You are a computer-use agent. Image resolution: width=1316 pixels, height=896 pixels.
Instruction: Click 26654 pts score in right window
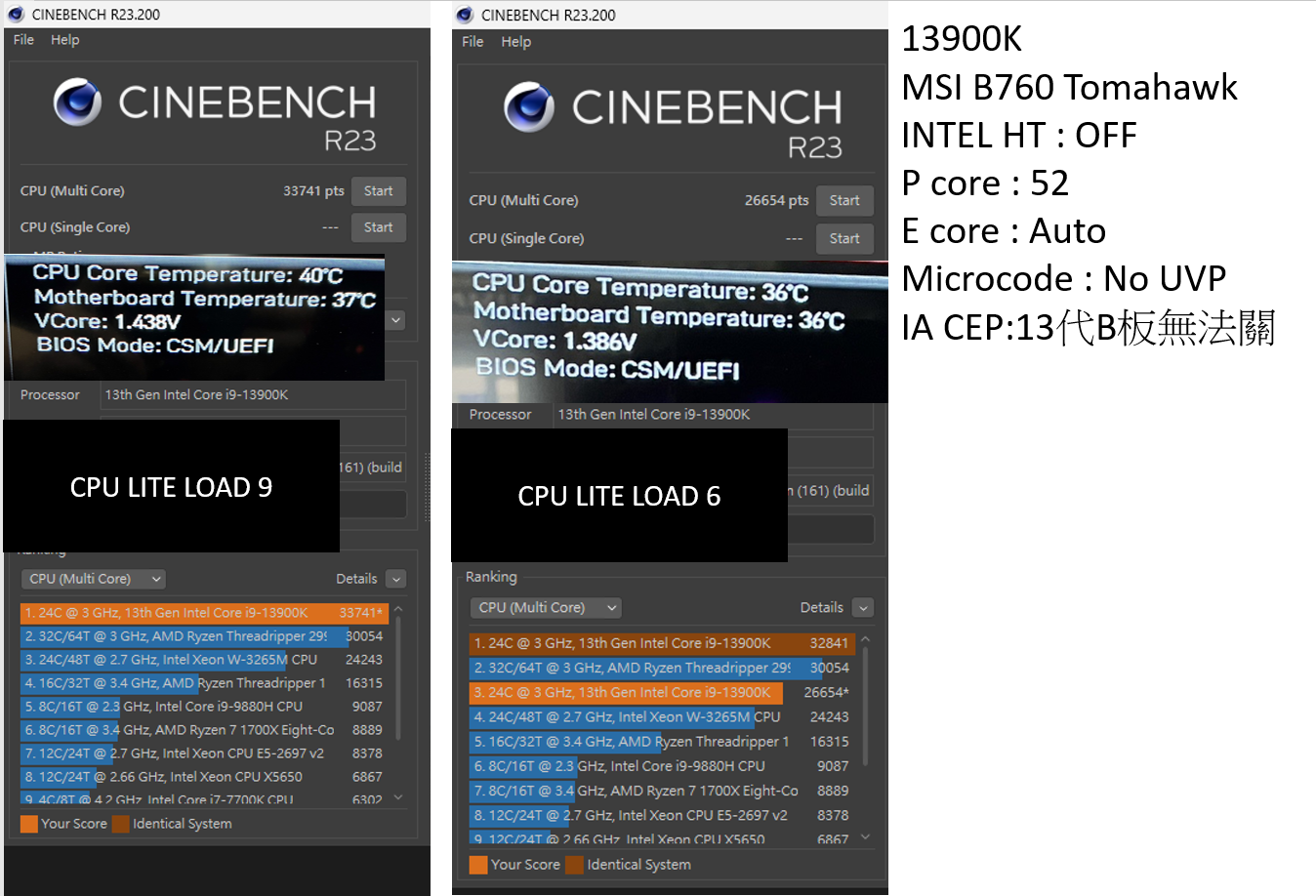point(776,200)
